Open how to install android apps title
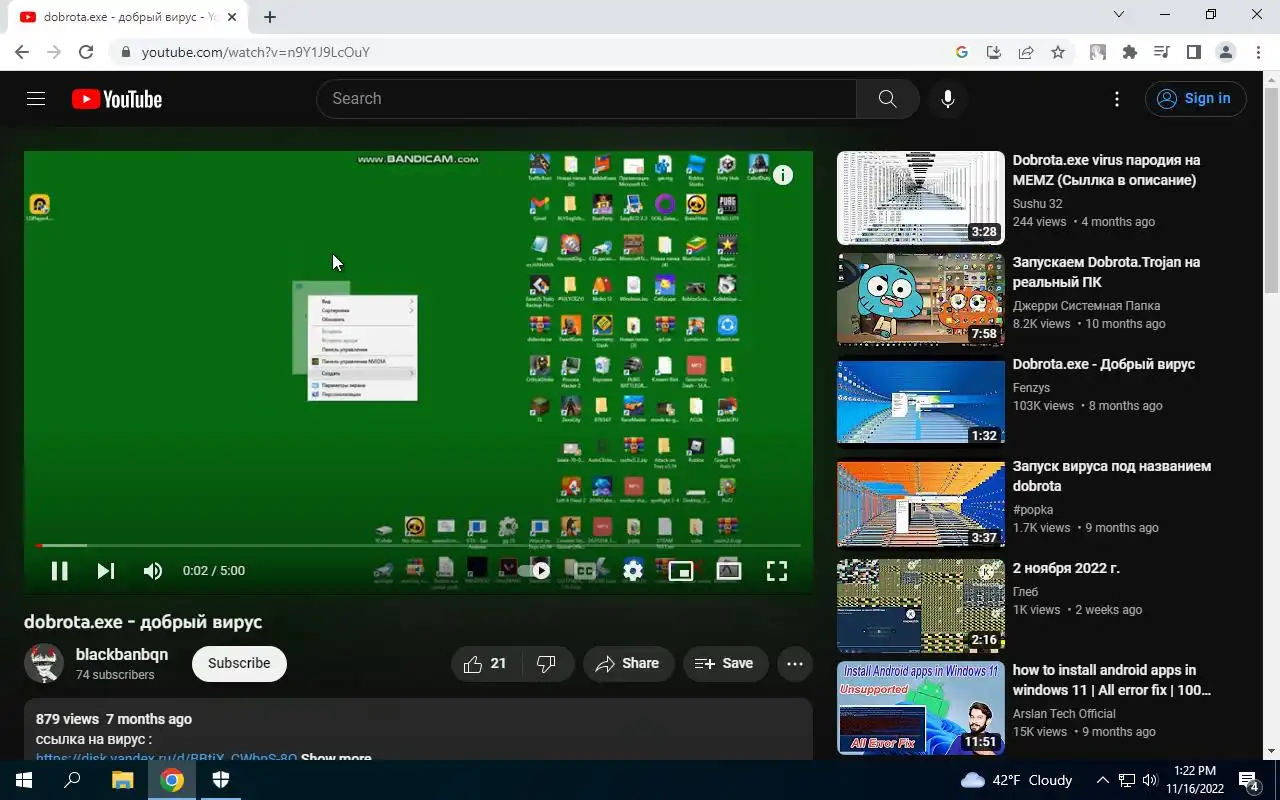Screen dimensions: 1280x800 pos(1112,680)
